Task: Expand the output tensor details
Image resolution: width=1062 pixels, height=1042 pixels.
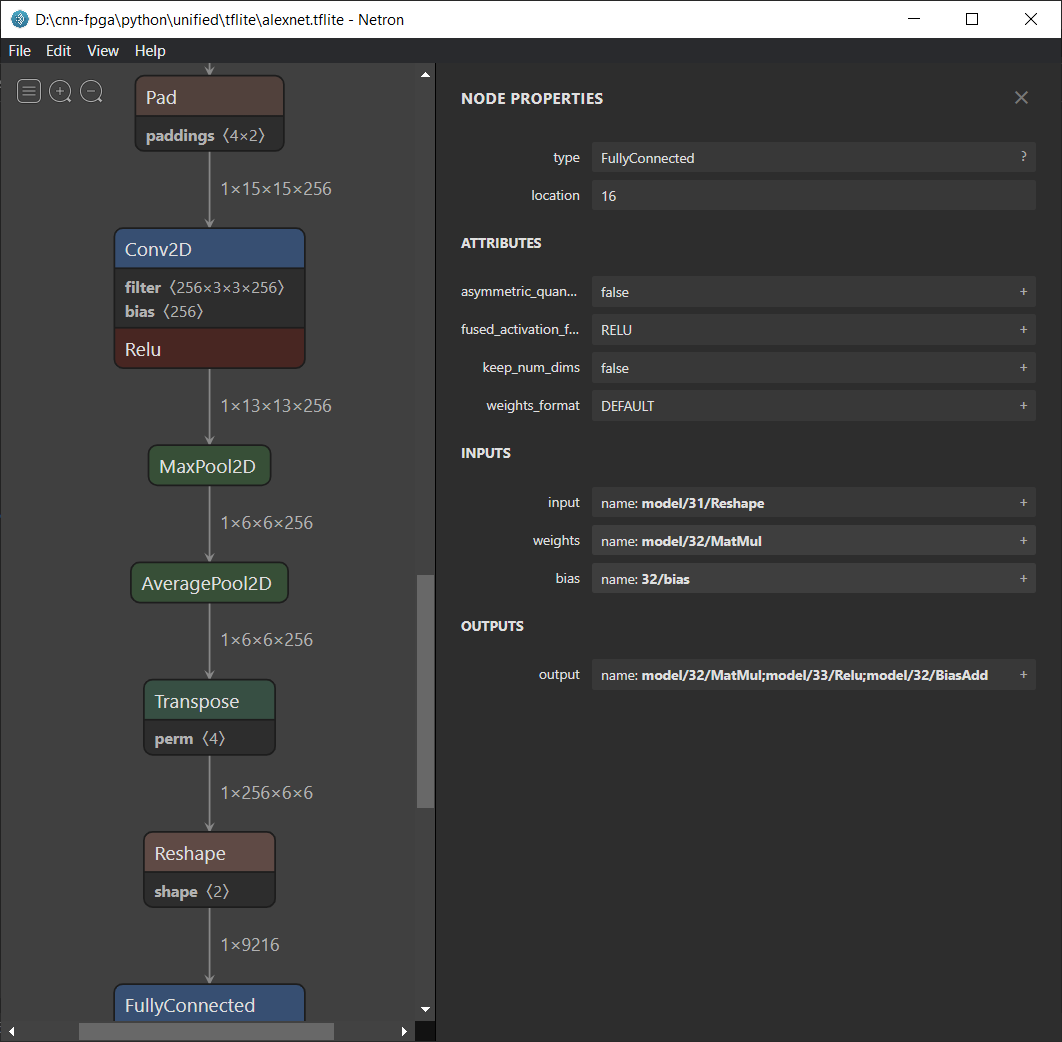Action: tap(1023, 675)
